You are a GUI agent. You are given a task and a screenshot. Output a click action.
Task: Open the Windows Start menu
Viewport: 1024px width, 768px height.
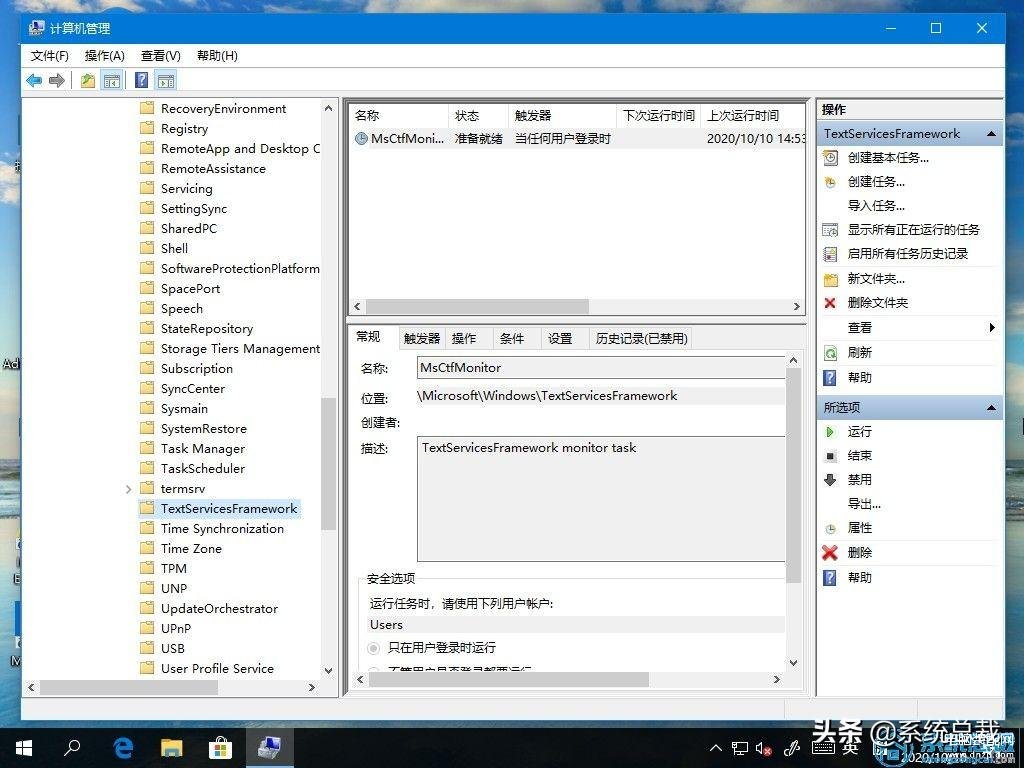tap(24, 748)
